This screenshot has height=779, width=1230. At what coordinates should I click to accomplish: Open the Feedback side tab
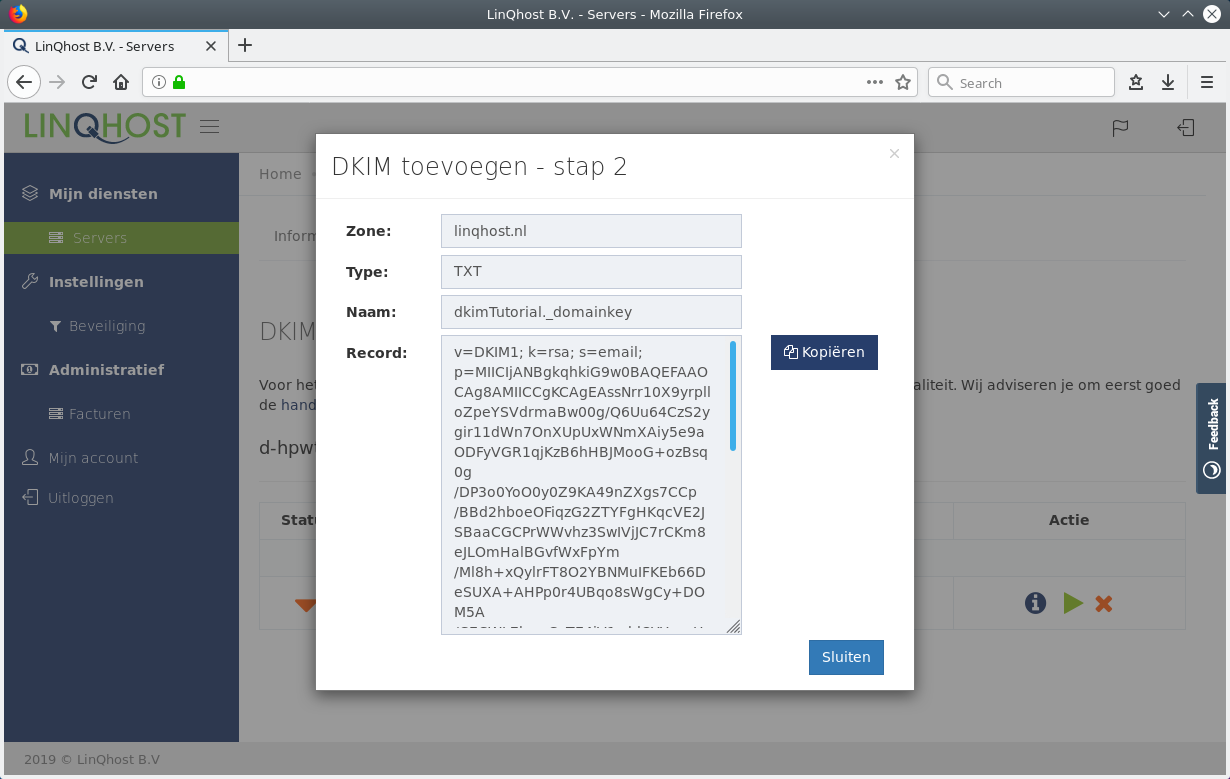point(1212,438)
